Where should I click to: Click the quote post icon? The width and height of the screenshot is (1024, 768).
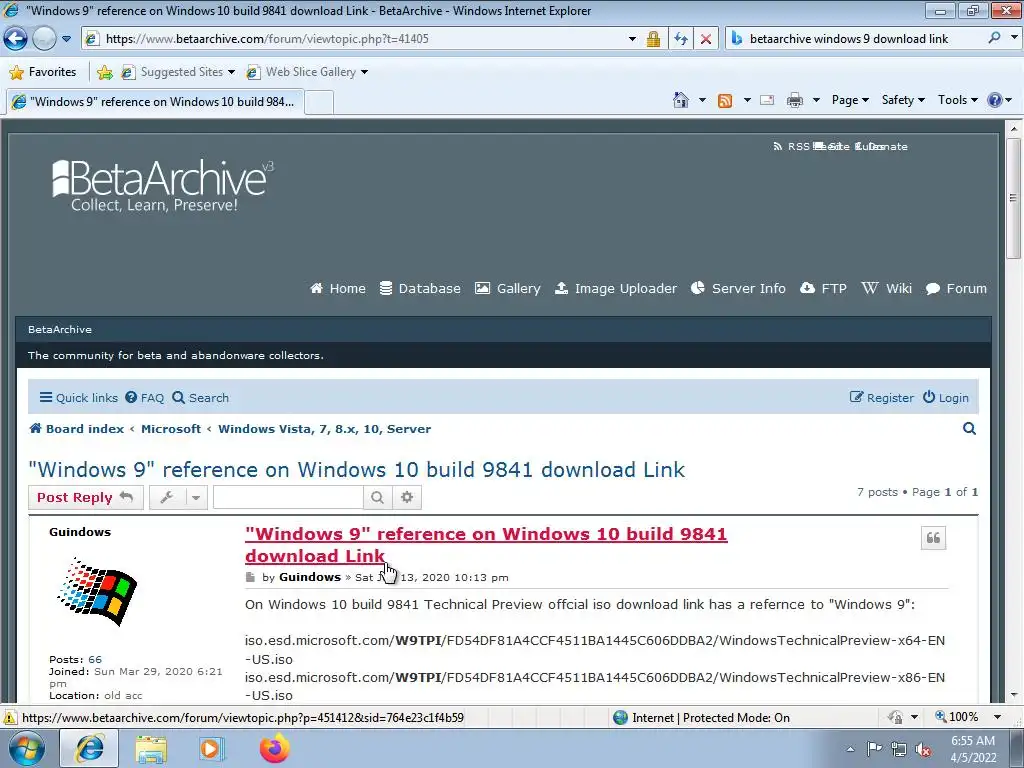933,538
